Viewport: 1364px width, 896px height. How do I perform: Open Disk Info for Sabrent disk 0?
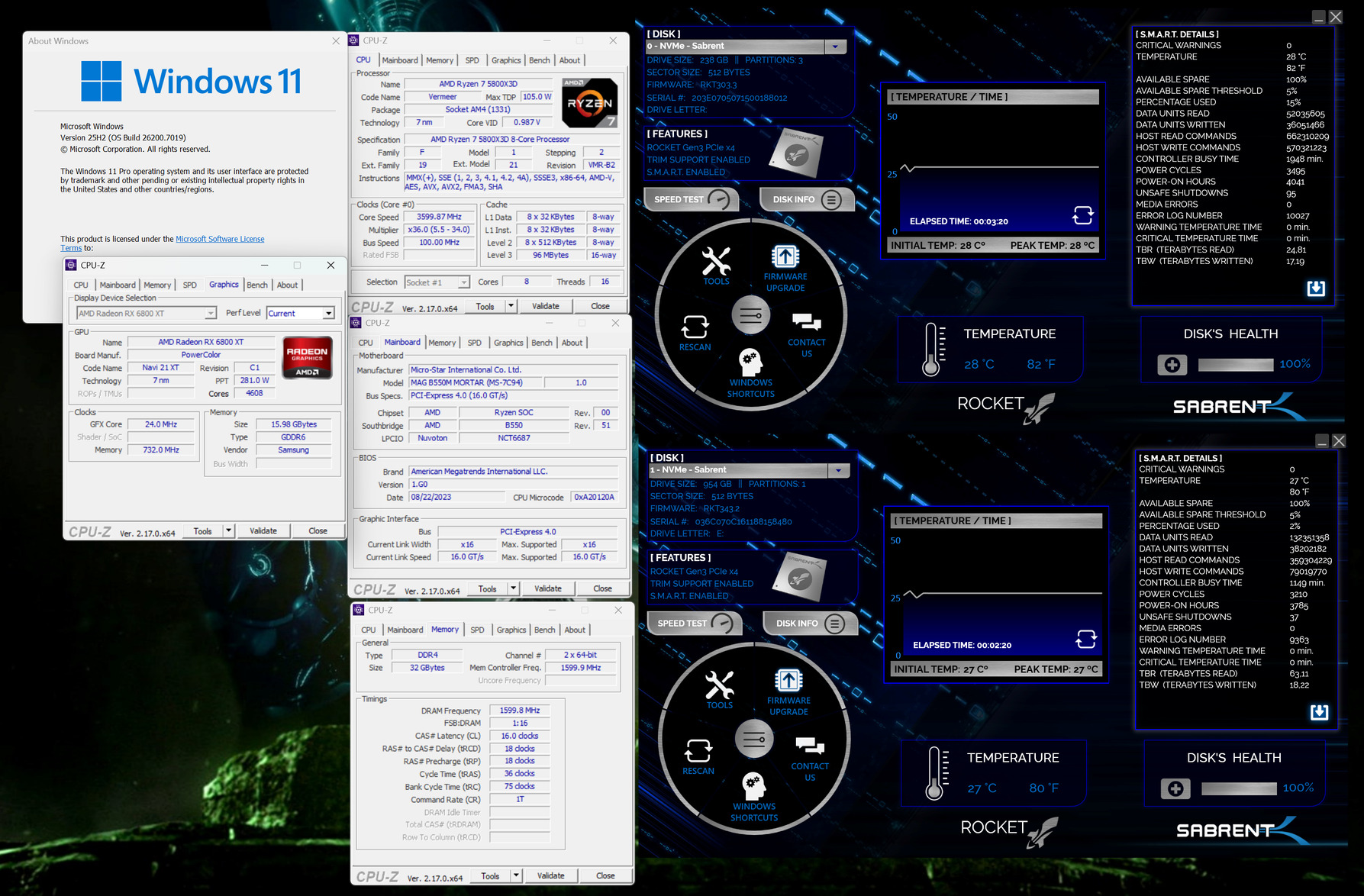(x=808, y=199)
